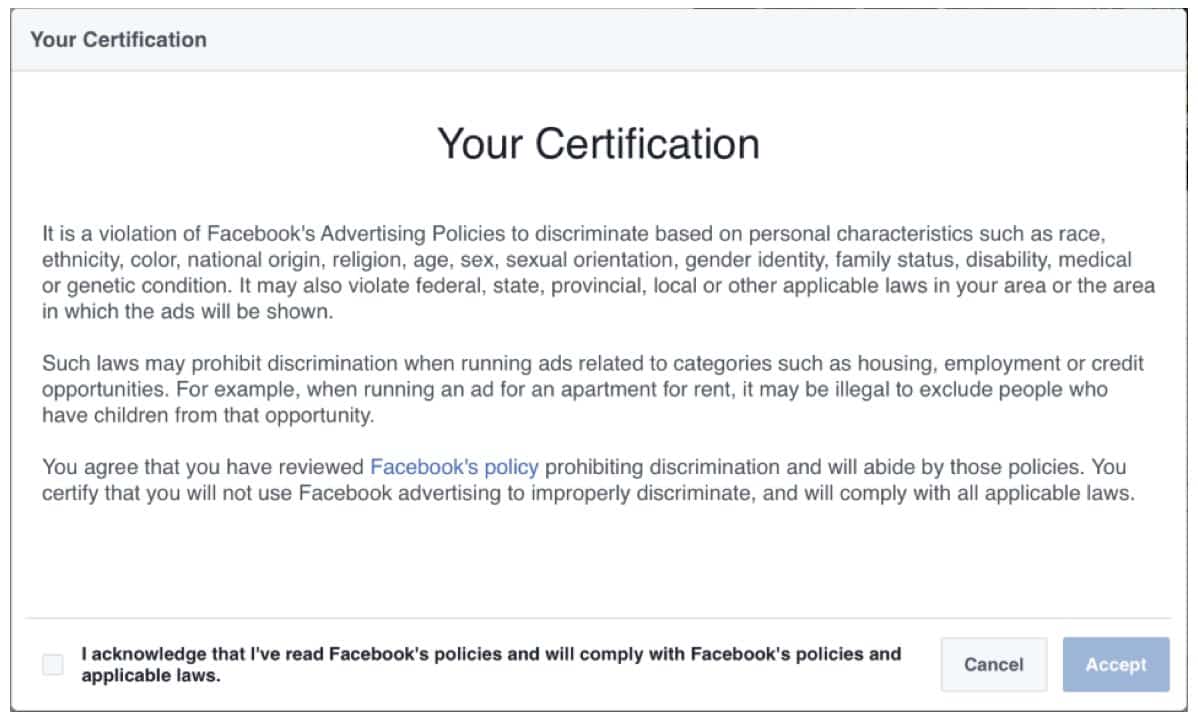Click the line starting 'Such laws may prohibit'
1198x723 pixels.
point(590,363)
